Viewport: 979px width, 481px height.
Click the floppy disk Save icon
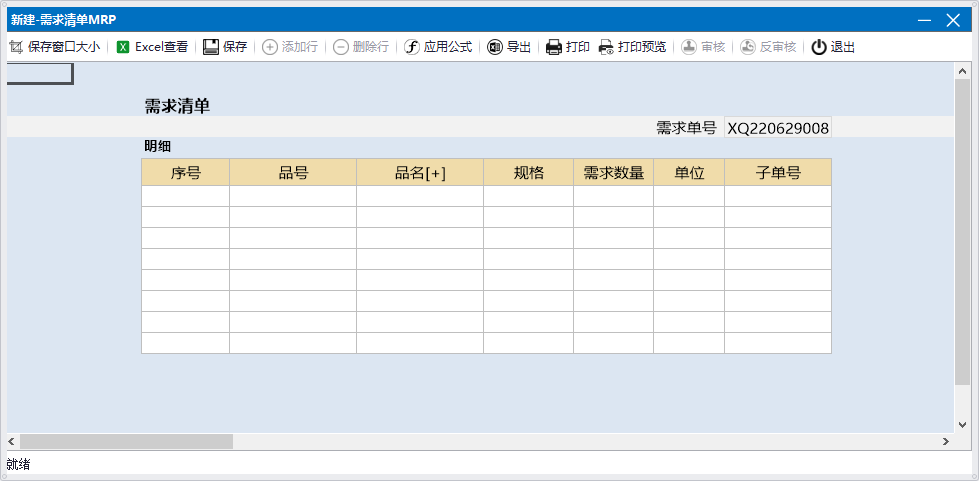[211, 47]
